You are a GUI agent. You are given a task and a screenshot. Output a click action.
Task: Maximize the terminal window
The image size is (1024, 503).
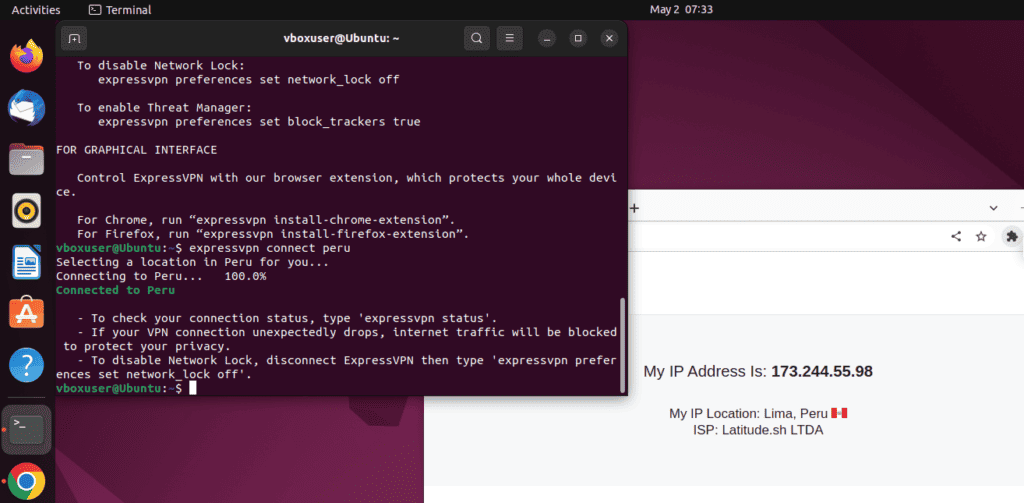point(578,39)
